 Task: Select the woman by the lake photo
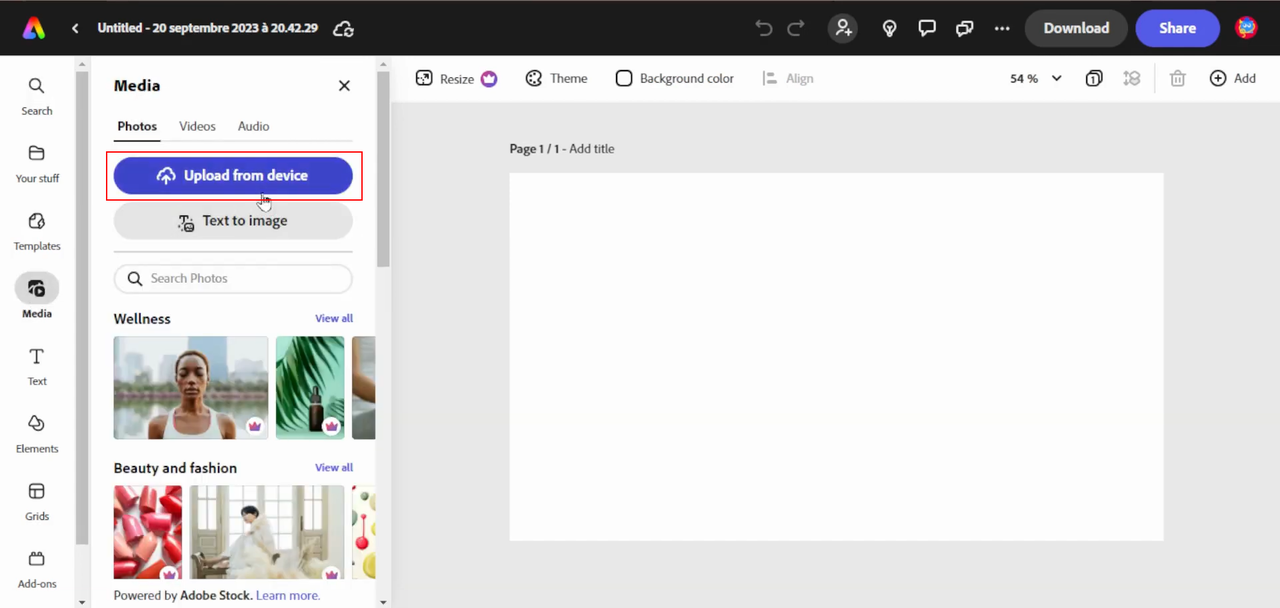[x=191, y=388]
